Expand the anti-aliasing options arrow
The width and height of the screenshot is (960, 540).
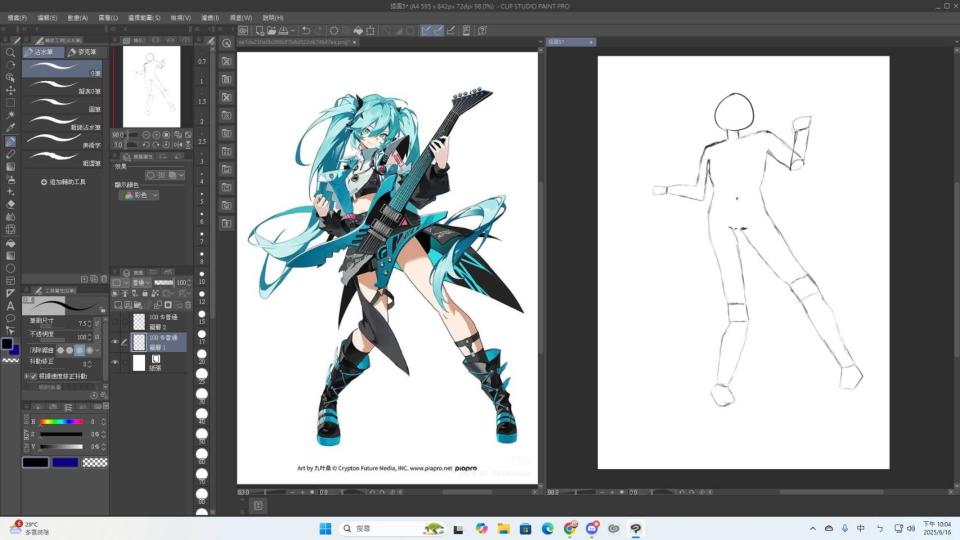click(98, 350)
